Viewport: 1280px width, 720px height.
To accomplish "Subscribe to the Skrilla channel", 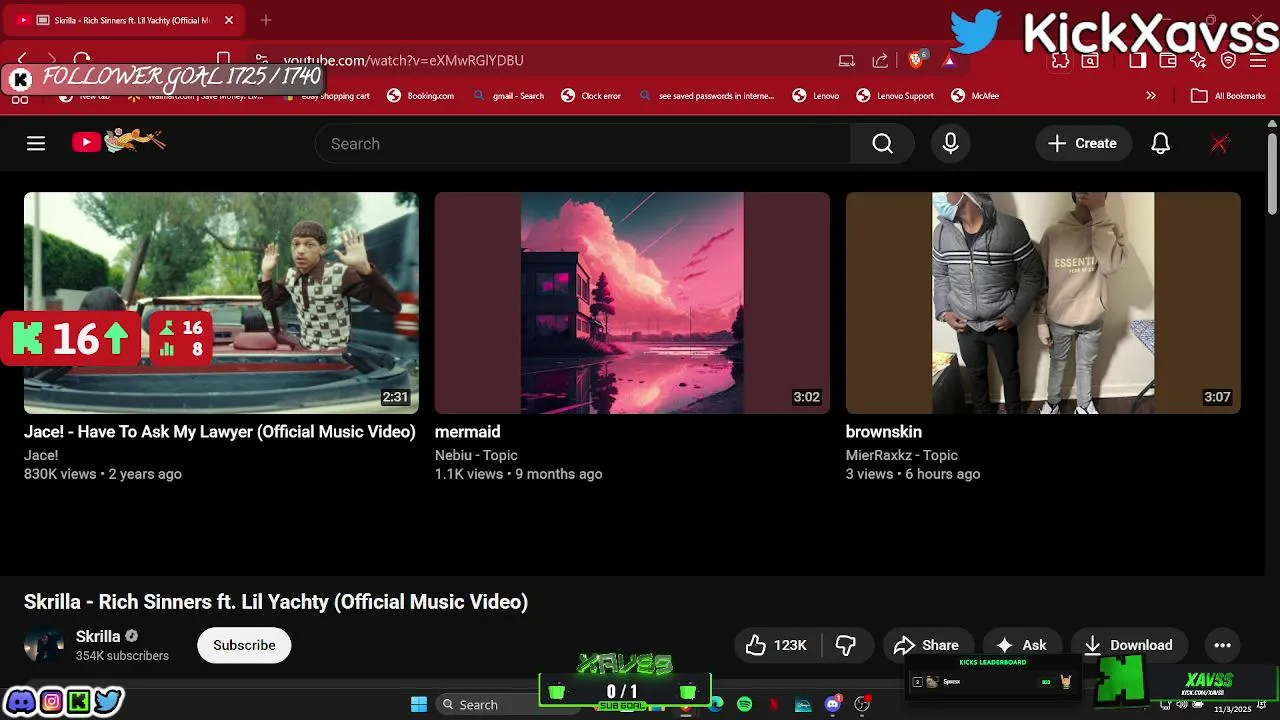I will [x=244, y=645].
